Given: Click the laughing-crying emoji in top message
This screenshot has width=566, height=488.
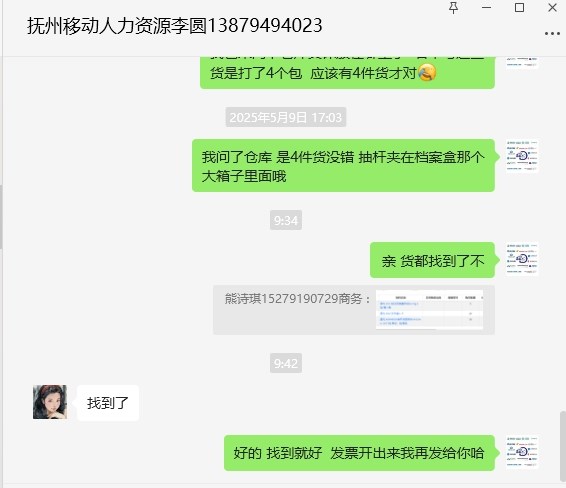Looking at the screenshot, I should 427,73.
